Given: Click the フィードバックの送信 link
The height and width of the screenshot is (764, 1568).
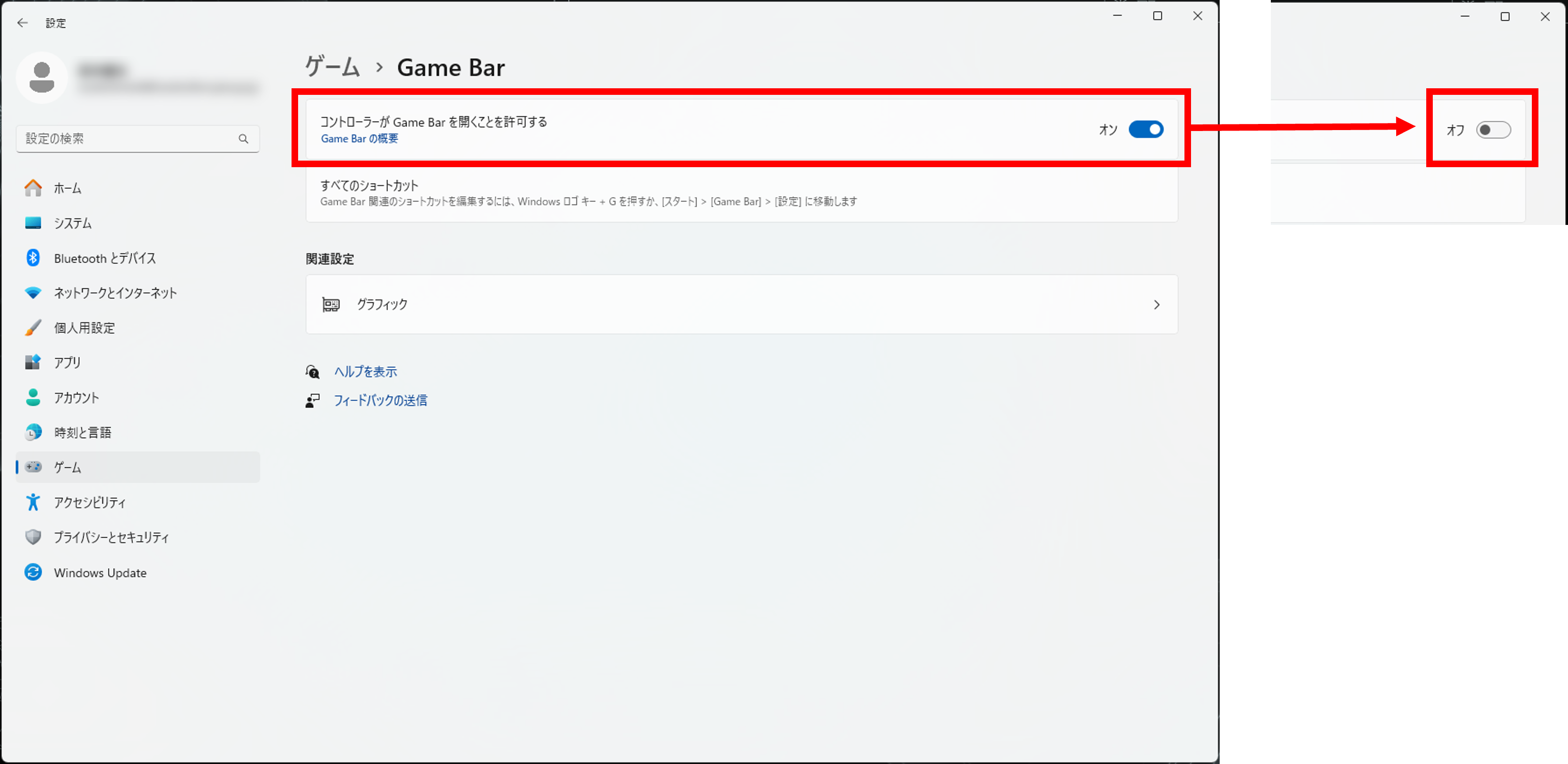Looking at the screenshot, I should coord(381,400).
